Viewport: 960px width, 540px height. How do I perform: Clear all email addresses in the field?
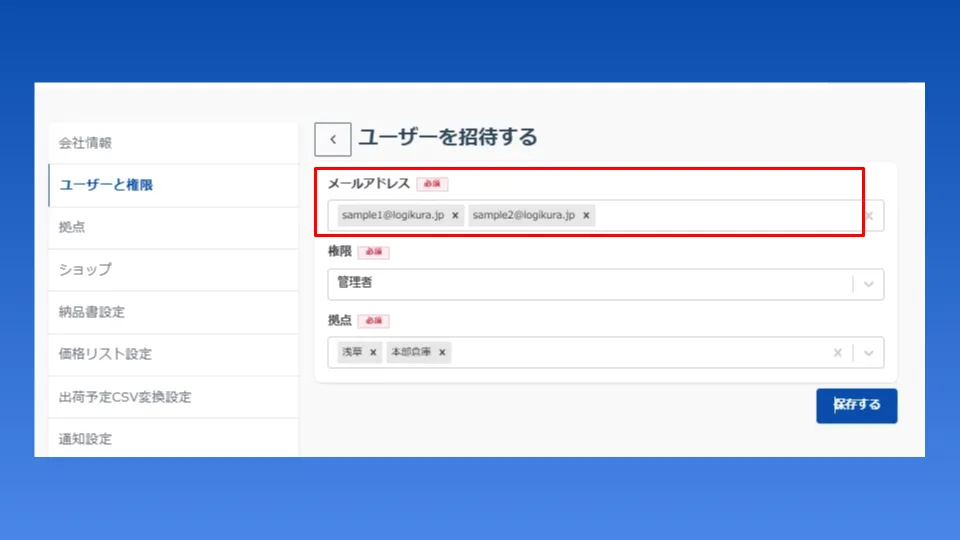(x=869, y=216)
